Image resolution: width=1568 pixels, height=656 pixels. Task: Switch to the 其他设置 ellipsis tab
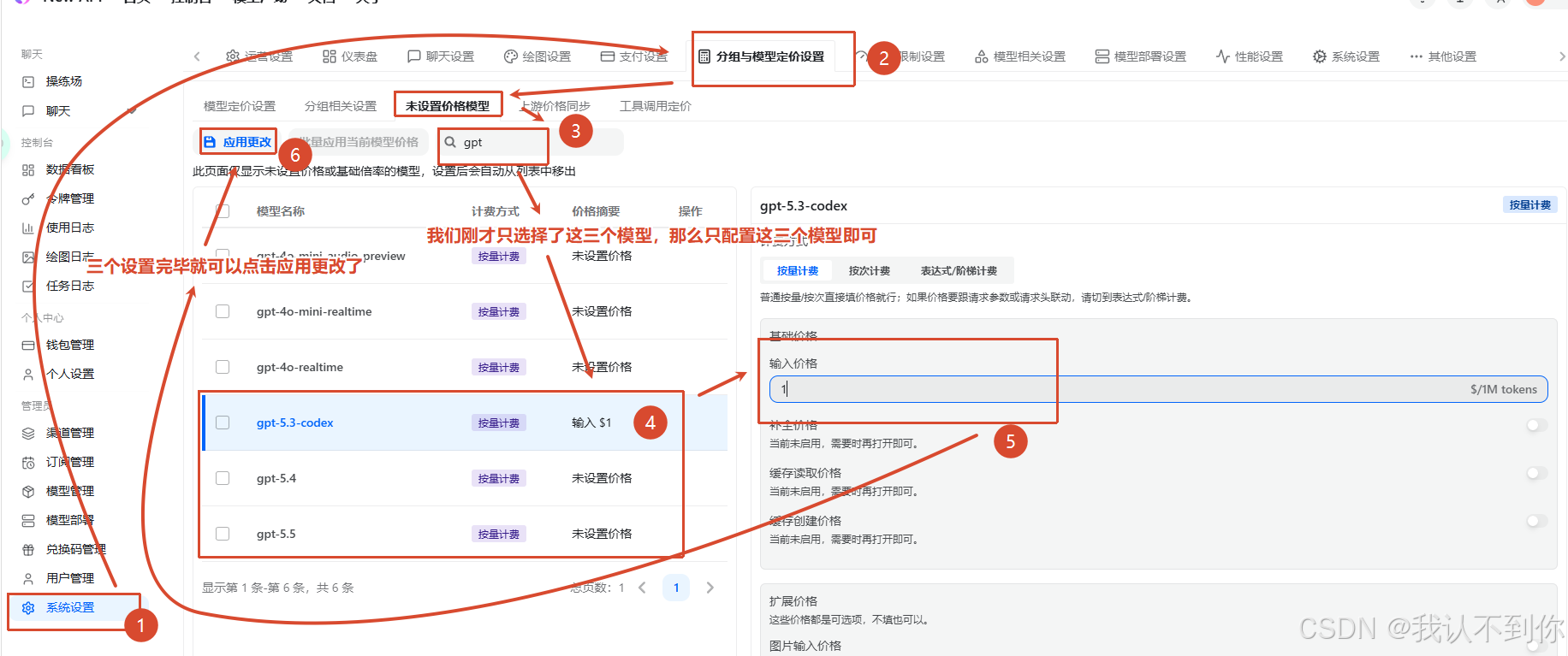[x=1443, y=56]
